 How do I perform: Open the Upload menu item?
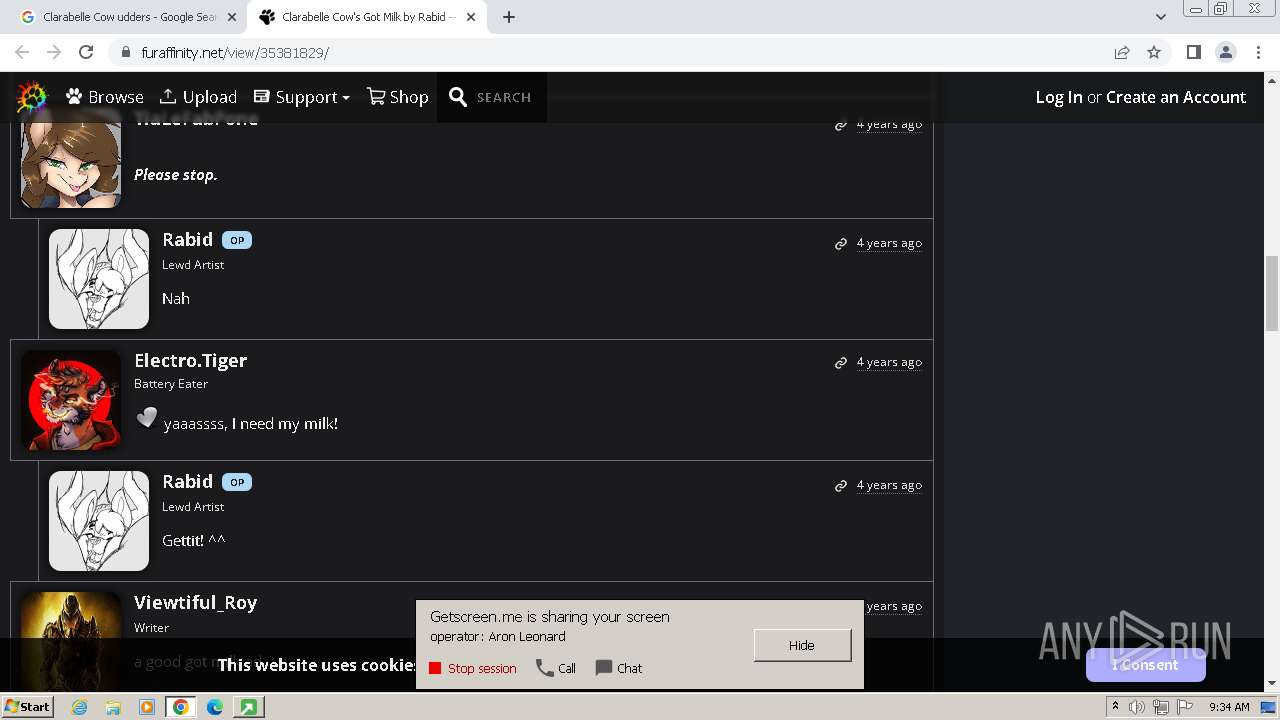pyautogui.click(x=198, y=97)
